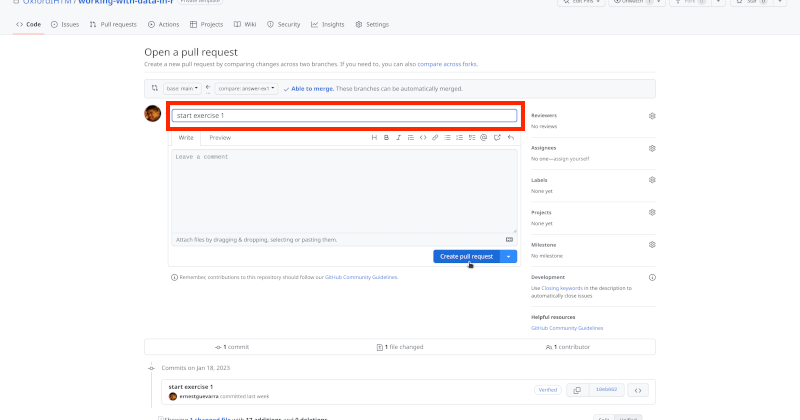Insert a code snippet via toolbar
The height and width of the screenshot is (420, 800).
coord(422,137)
